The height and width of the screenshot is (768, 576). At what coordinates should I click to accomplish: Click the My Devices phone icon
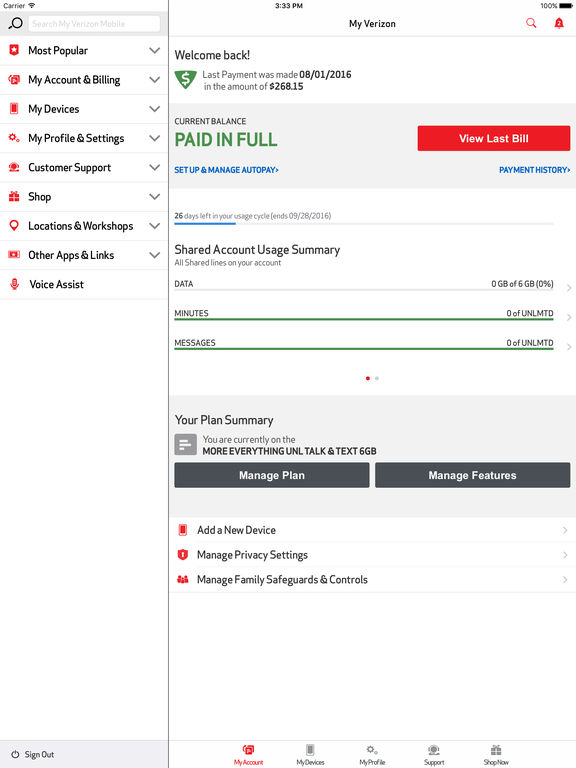tap(14, 108)
